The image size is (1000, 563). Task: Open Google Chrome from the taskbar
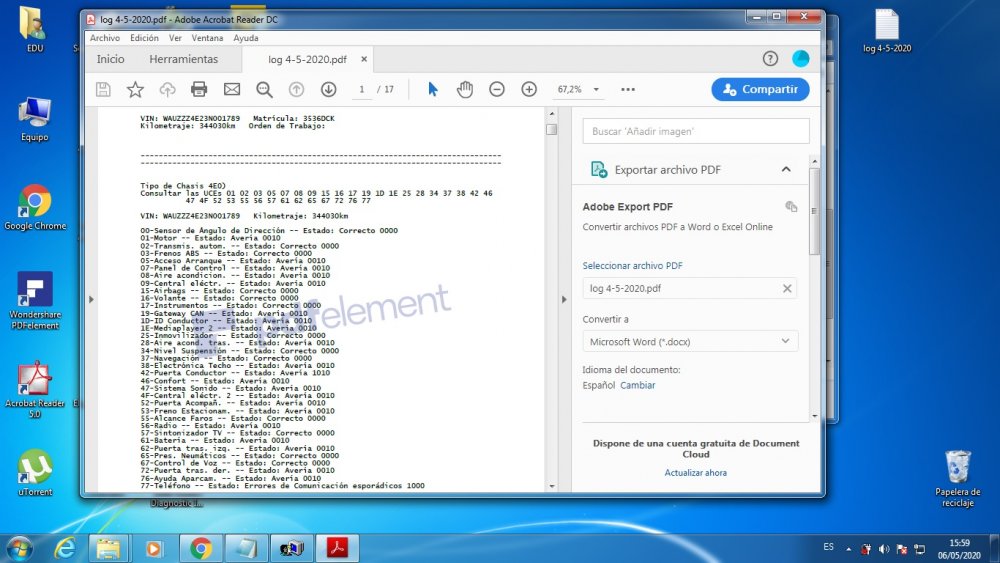[201, 548]
